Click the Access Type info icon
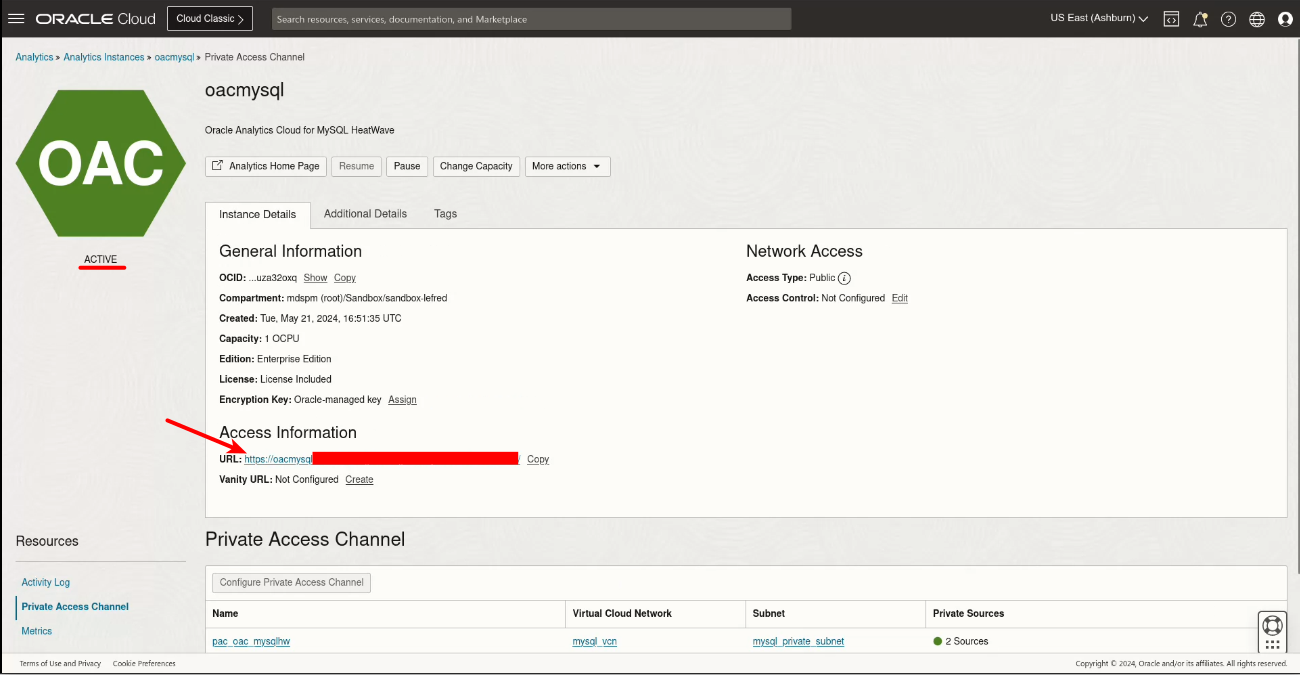This screenshot has width=1300, height=675. [845, 278]
